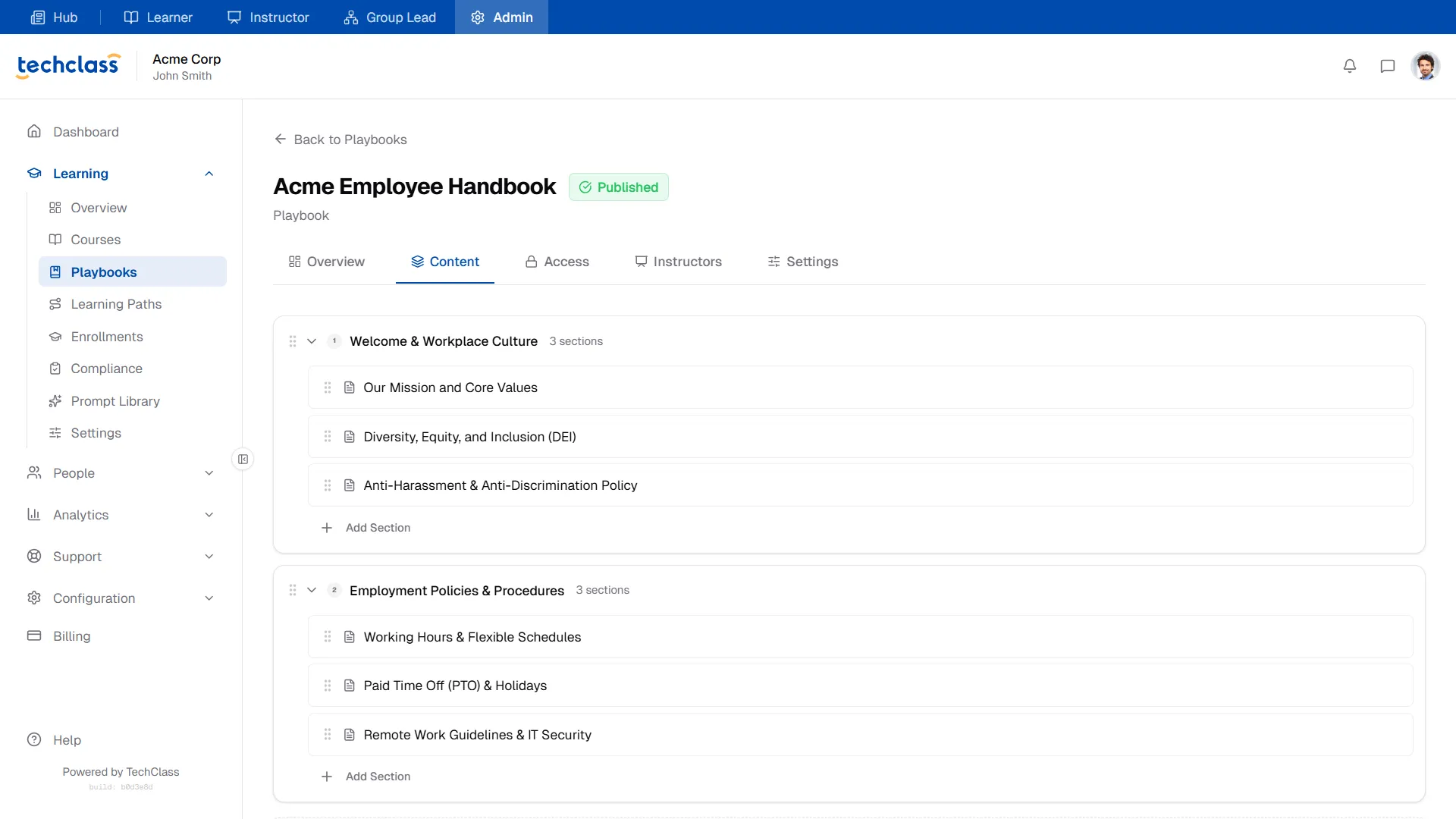Click the Billing card icon in sidebar

tap(34, 635)
